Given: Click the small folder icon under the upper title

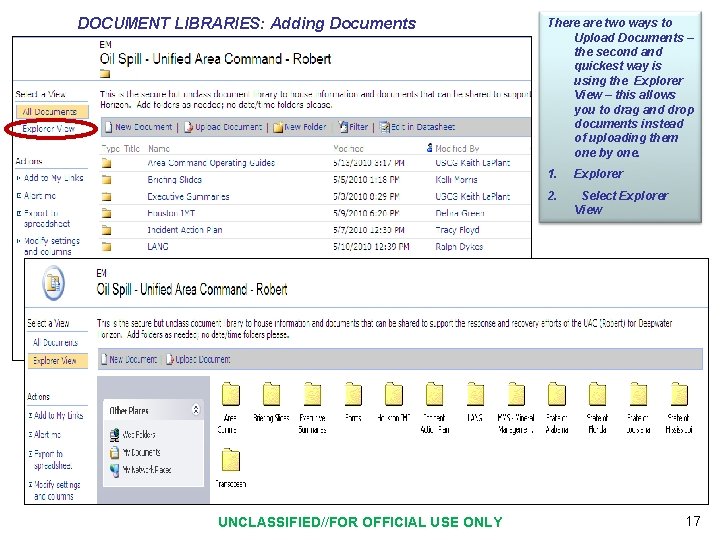Looking at the screenshot, I should click(105, 73).
